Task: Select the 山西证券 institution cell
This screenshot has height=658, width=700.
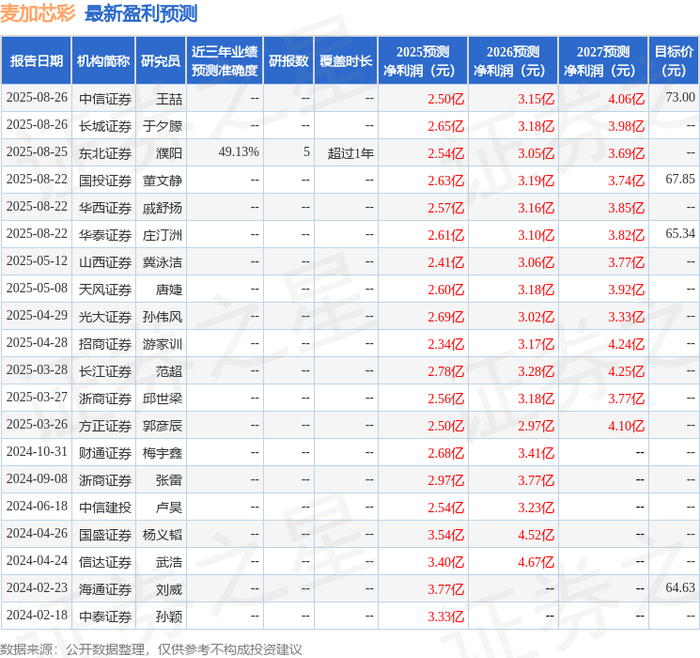Action: click(x=105, y=262)
